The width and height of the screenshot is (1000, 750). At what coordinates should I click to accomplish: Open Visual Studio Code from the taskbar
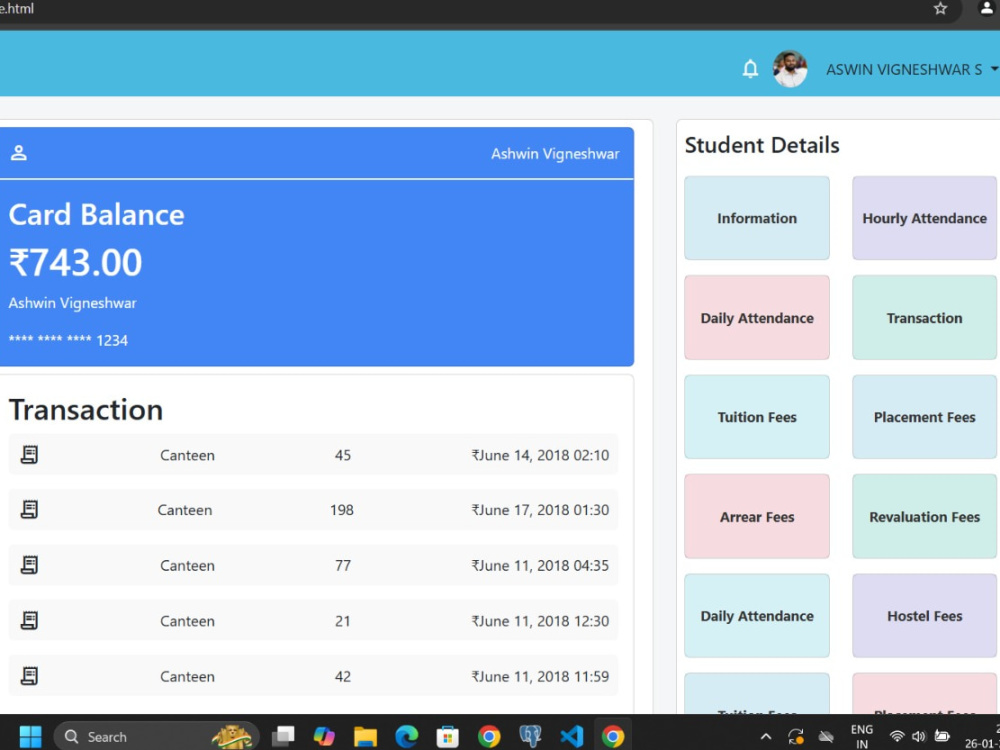[x=571, y=737]
